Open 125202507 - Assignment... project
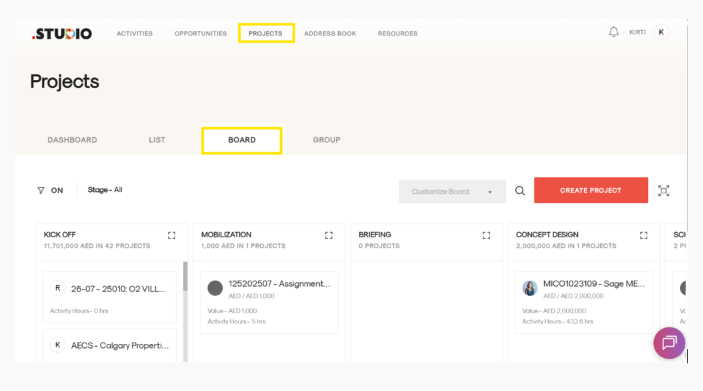The width and height of the screenshot is (703, 391). pos(279,284)
